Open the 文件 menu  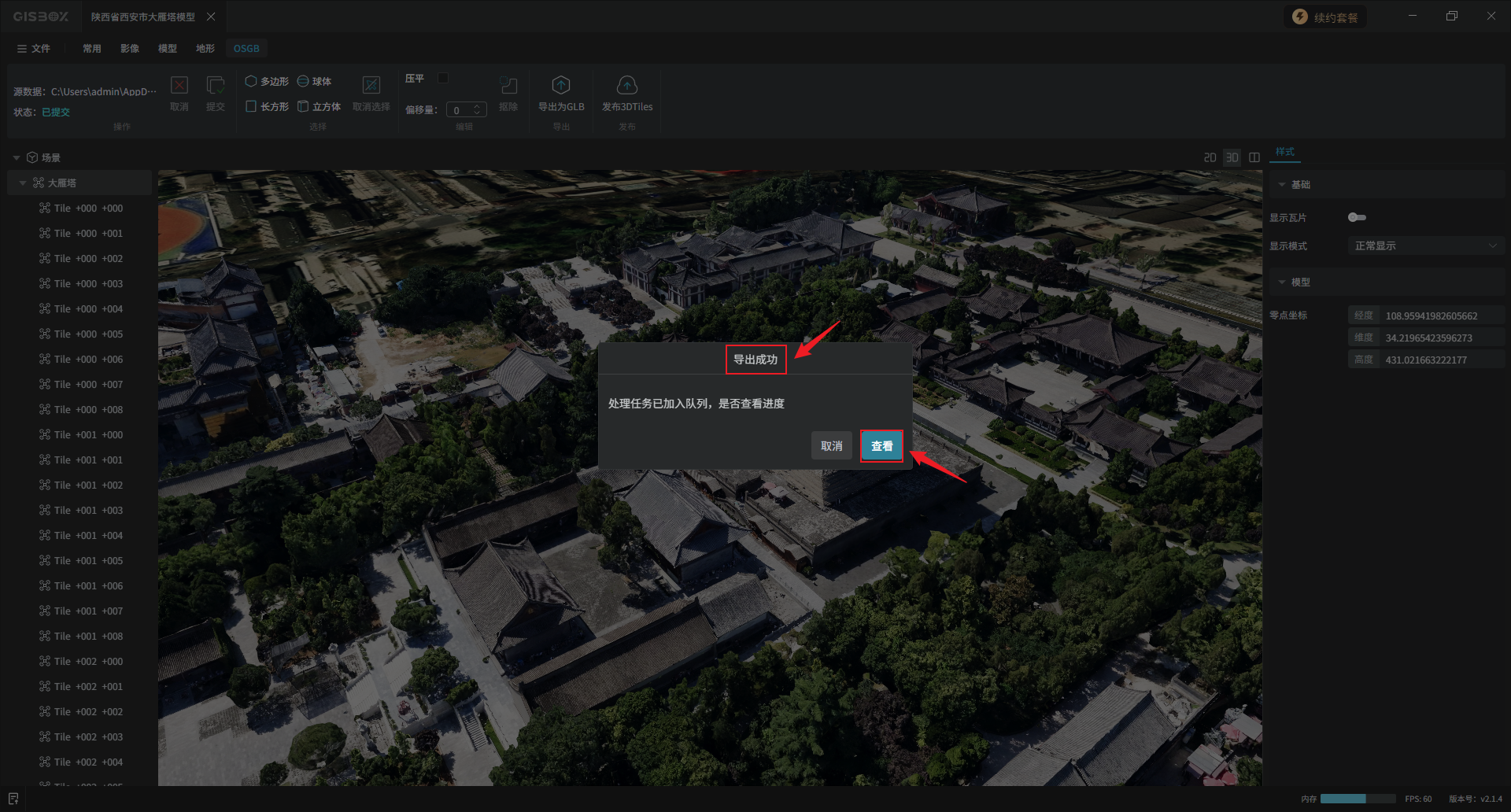34,49
